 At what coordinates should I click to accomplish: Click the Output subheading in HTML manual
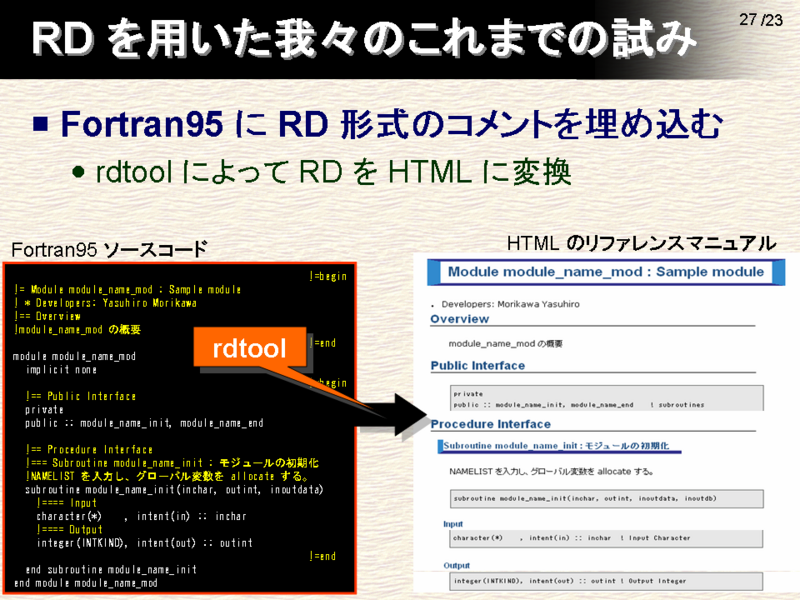(x=456, y=565)
